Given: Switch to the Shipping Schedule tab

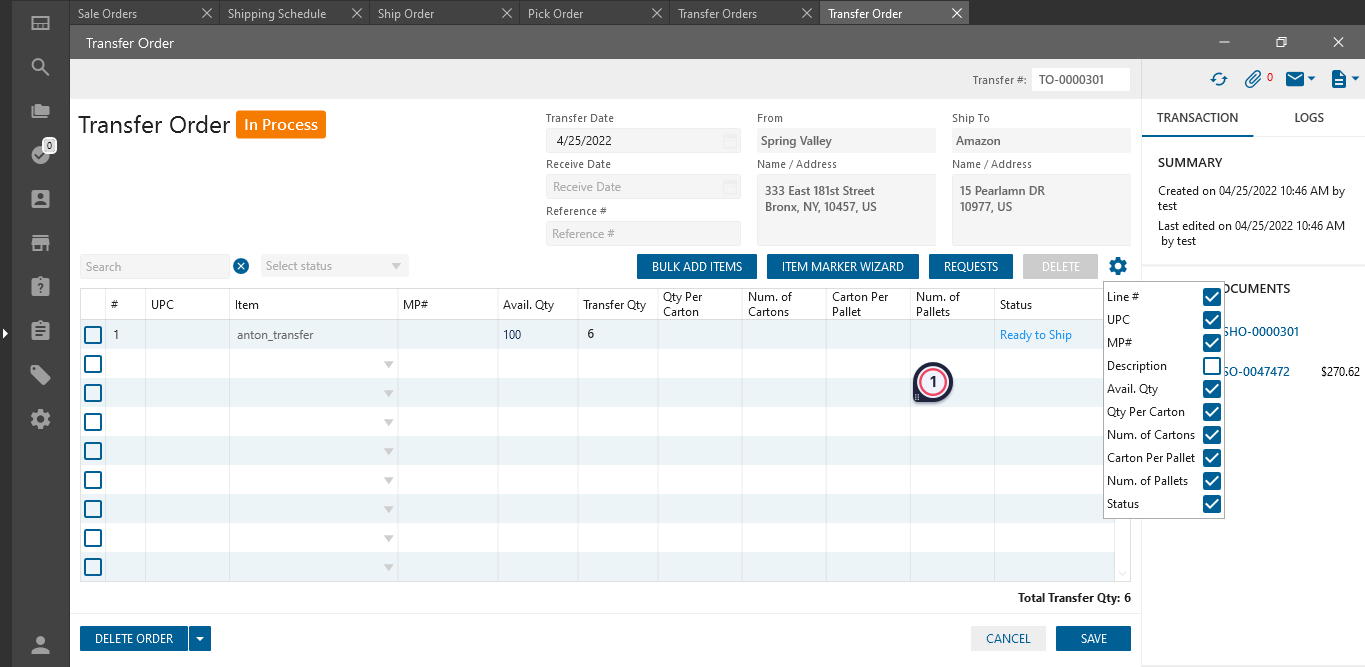Looking at the screenshot, I should (277, 14).
